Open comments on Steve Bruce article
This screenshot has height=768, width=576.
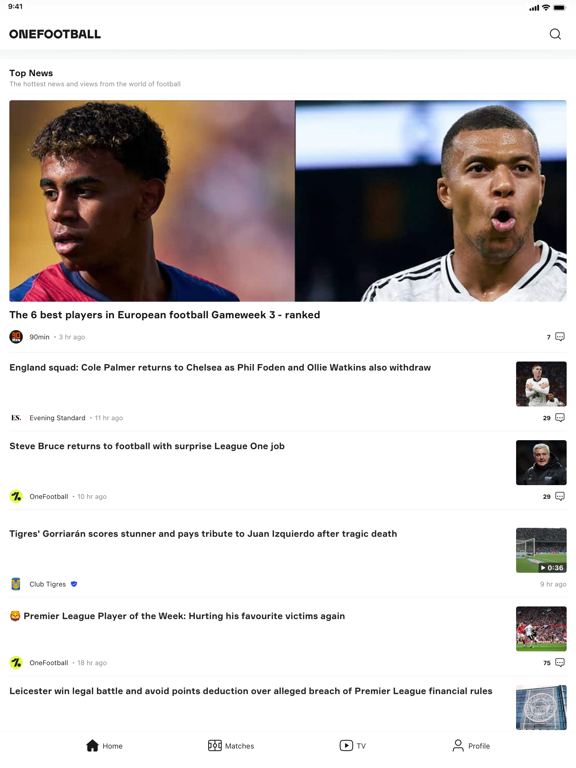point(560,496)
